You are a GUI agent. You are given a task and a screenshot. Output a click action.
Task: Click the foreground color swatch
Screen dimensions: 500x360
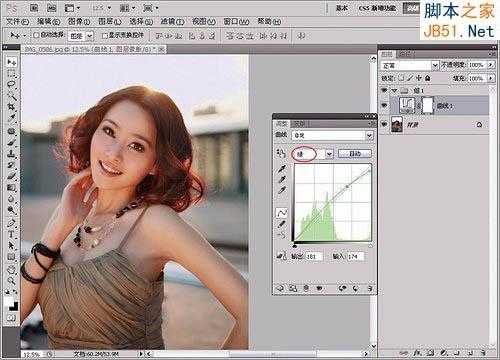tap(9, 302)
